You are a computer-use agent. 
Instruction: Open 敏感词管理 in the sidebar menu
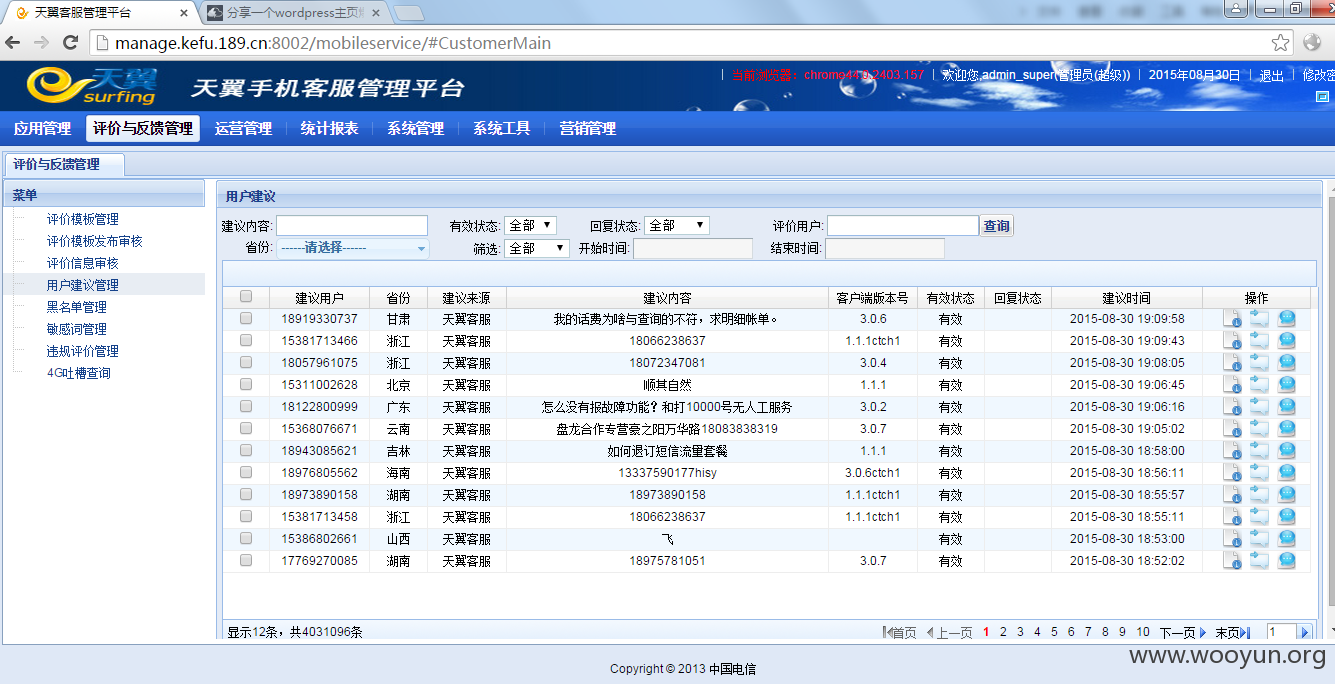76,329
